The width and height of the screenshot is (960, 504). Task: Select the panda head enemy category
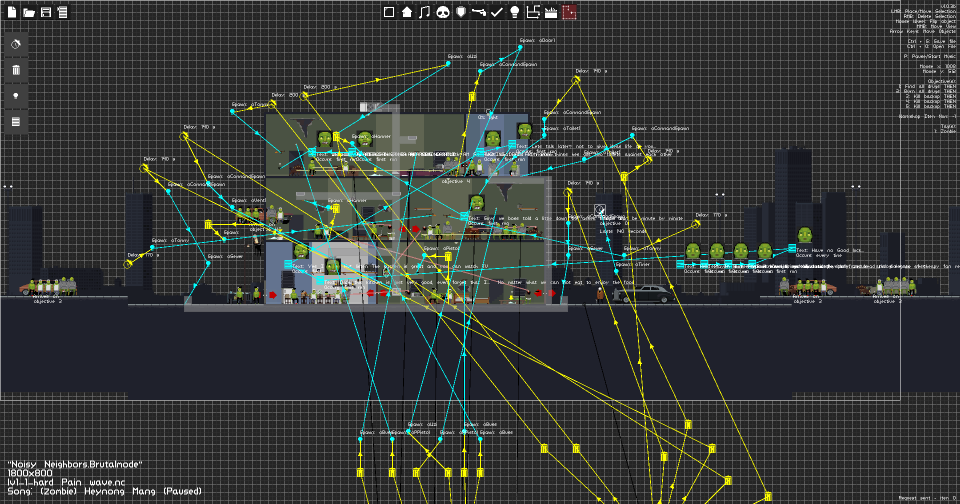pos(443,12)
